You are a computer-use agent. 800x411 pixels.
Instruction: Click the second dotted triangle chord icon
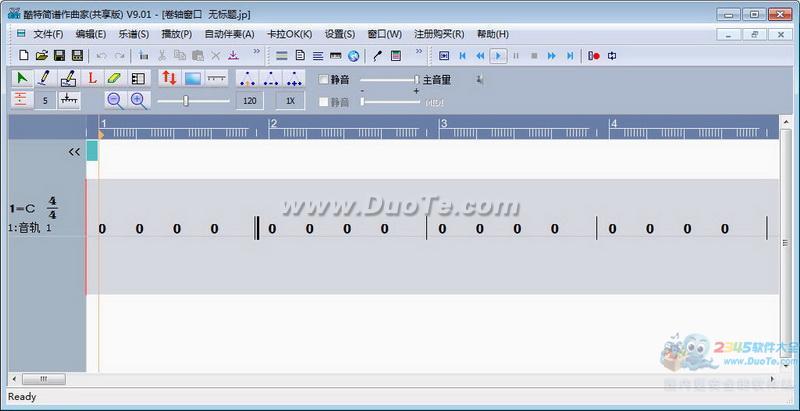click(271, 78)
